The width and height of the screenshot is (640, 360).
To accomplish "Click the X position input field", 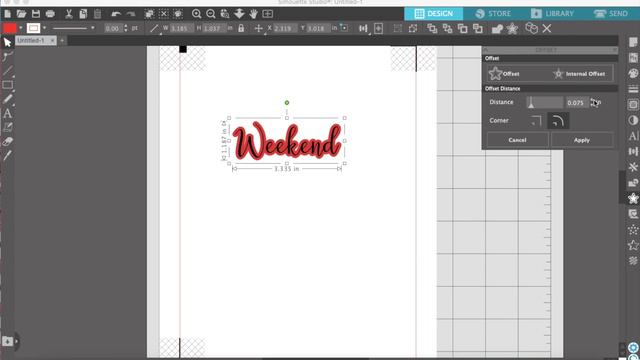I will [285, 28].
